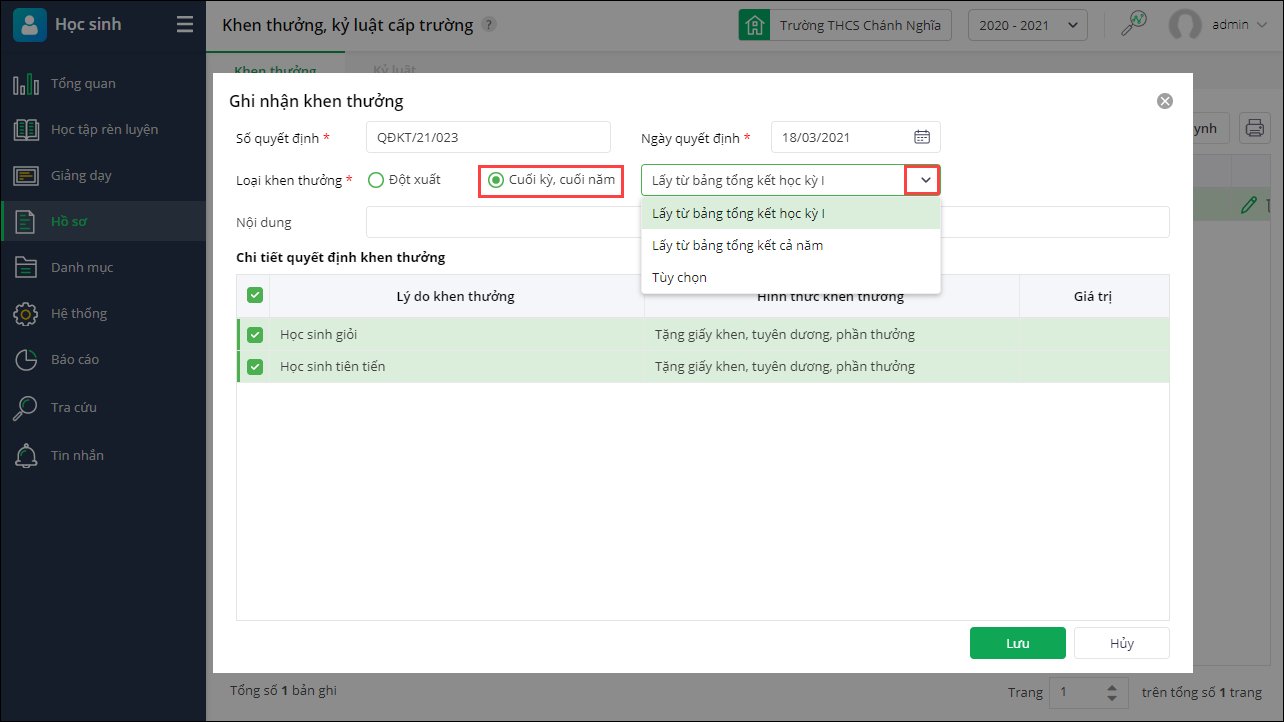Click the printer icon
This screenshot has width=1284, height=722.
pos(1254,128)
